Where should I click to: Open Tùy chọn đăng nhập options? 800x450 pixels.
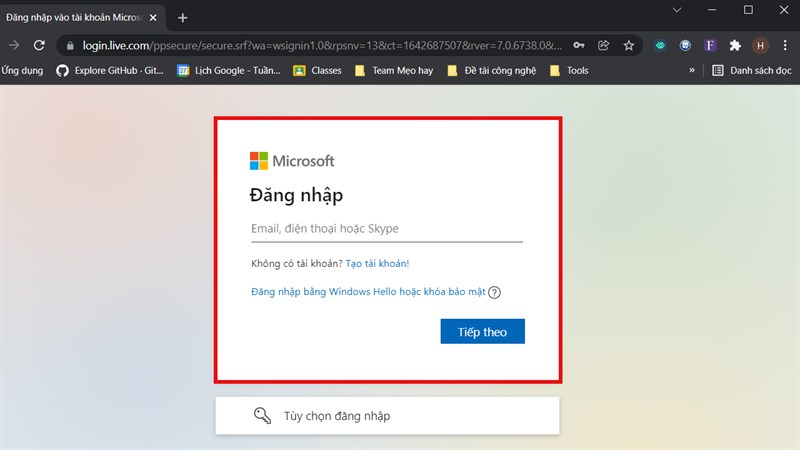coord(387,416)
